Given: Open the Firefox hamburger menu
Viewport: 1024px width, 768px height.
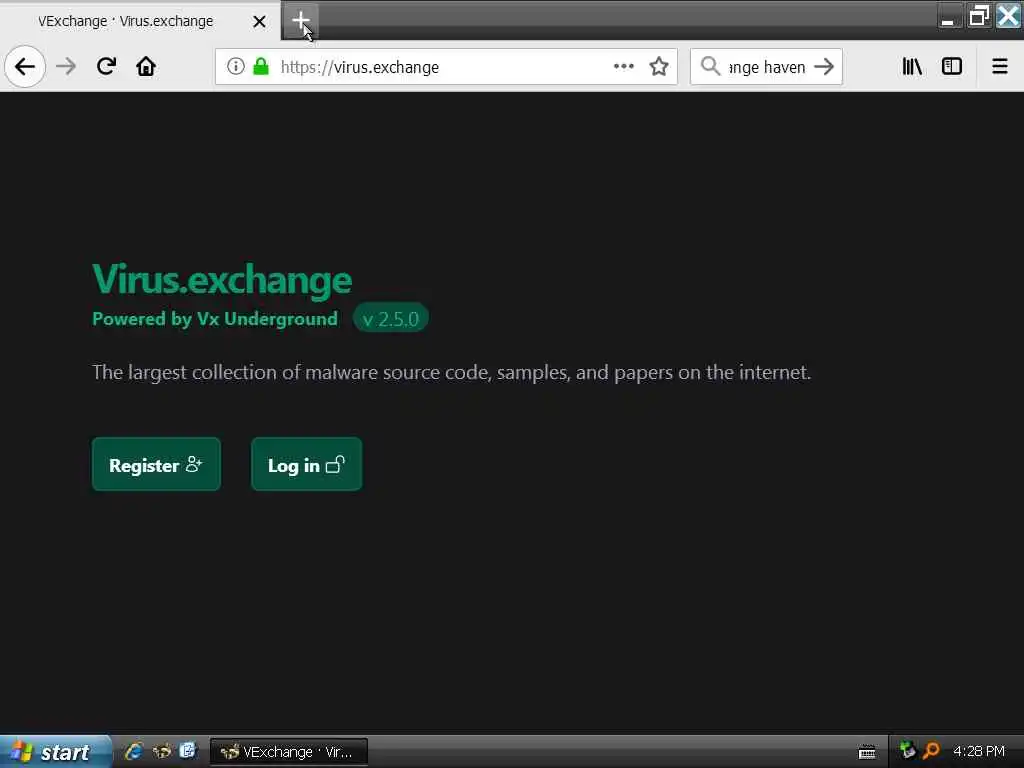Looking at the screenshot, I should tap(1000, 67).
